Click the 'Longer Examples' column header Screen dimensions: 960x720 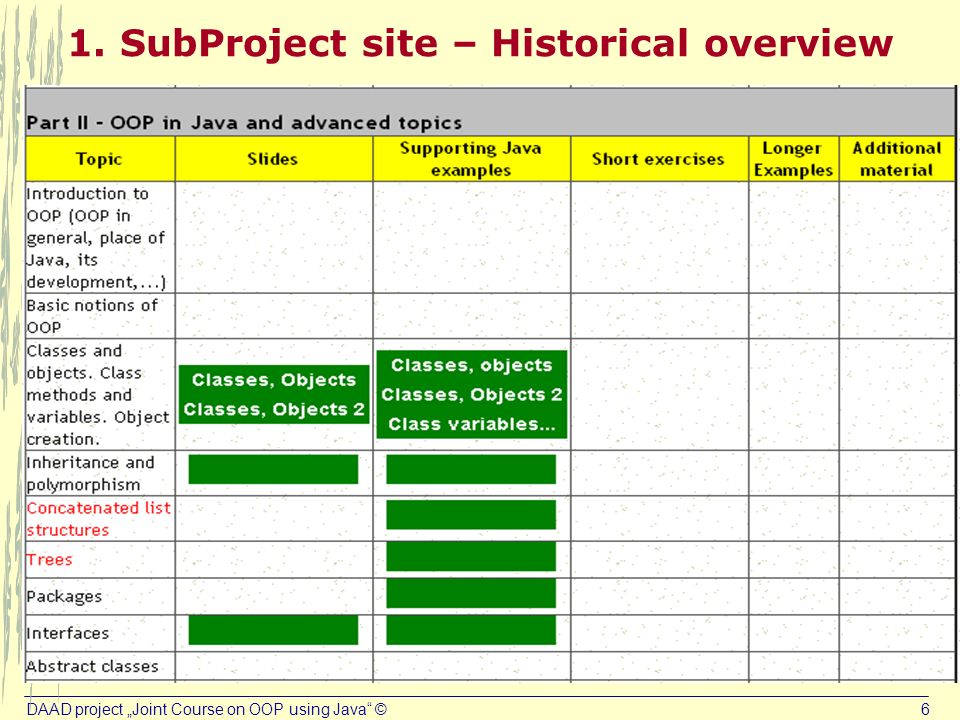pyautogui.click(x=793, y=159)
